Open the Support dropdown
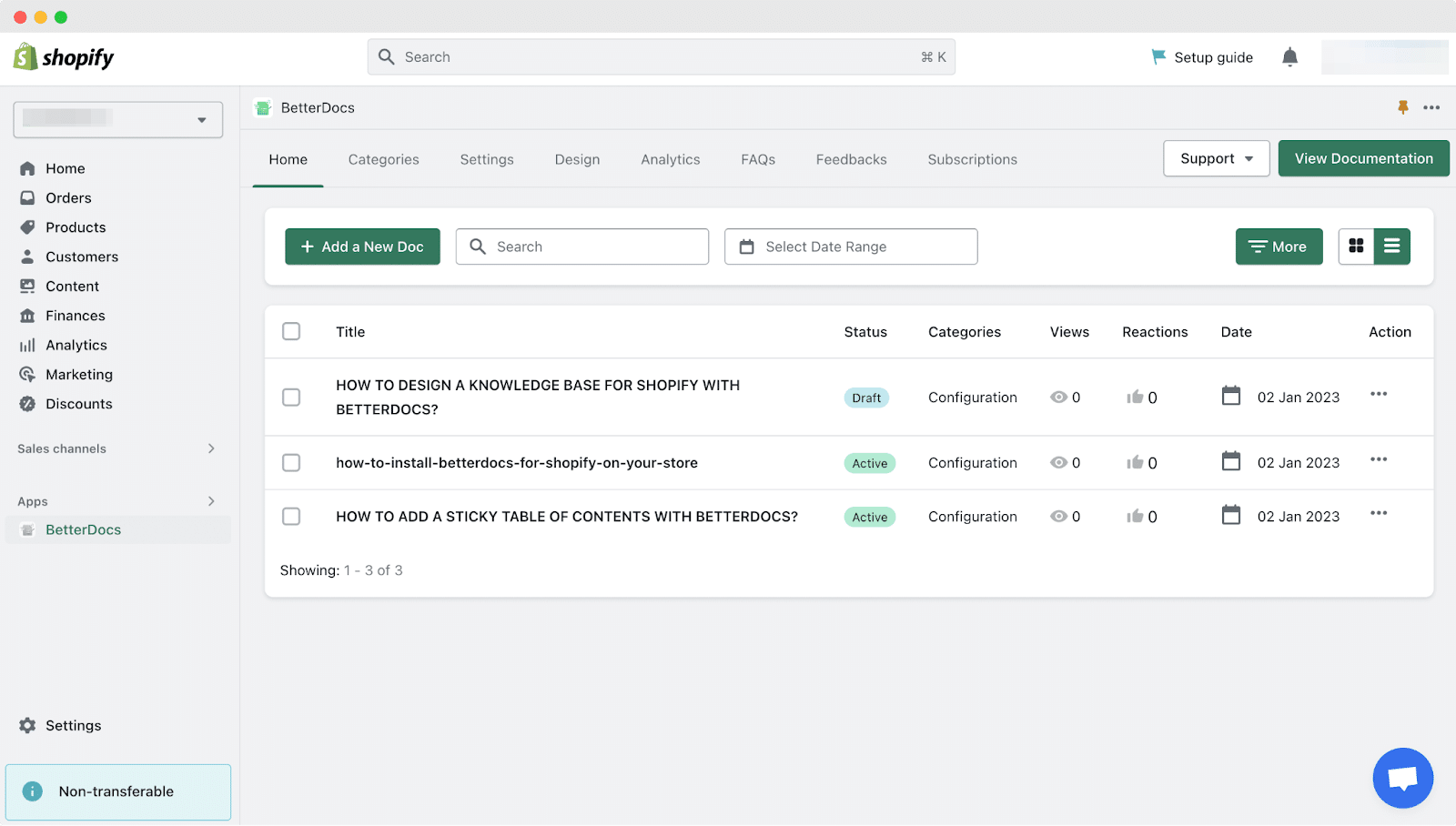 coord(1216,158)
